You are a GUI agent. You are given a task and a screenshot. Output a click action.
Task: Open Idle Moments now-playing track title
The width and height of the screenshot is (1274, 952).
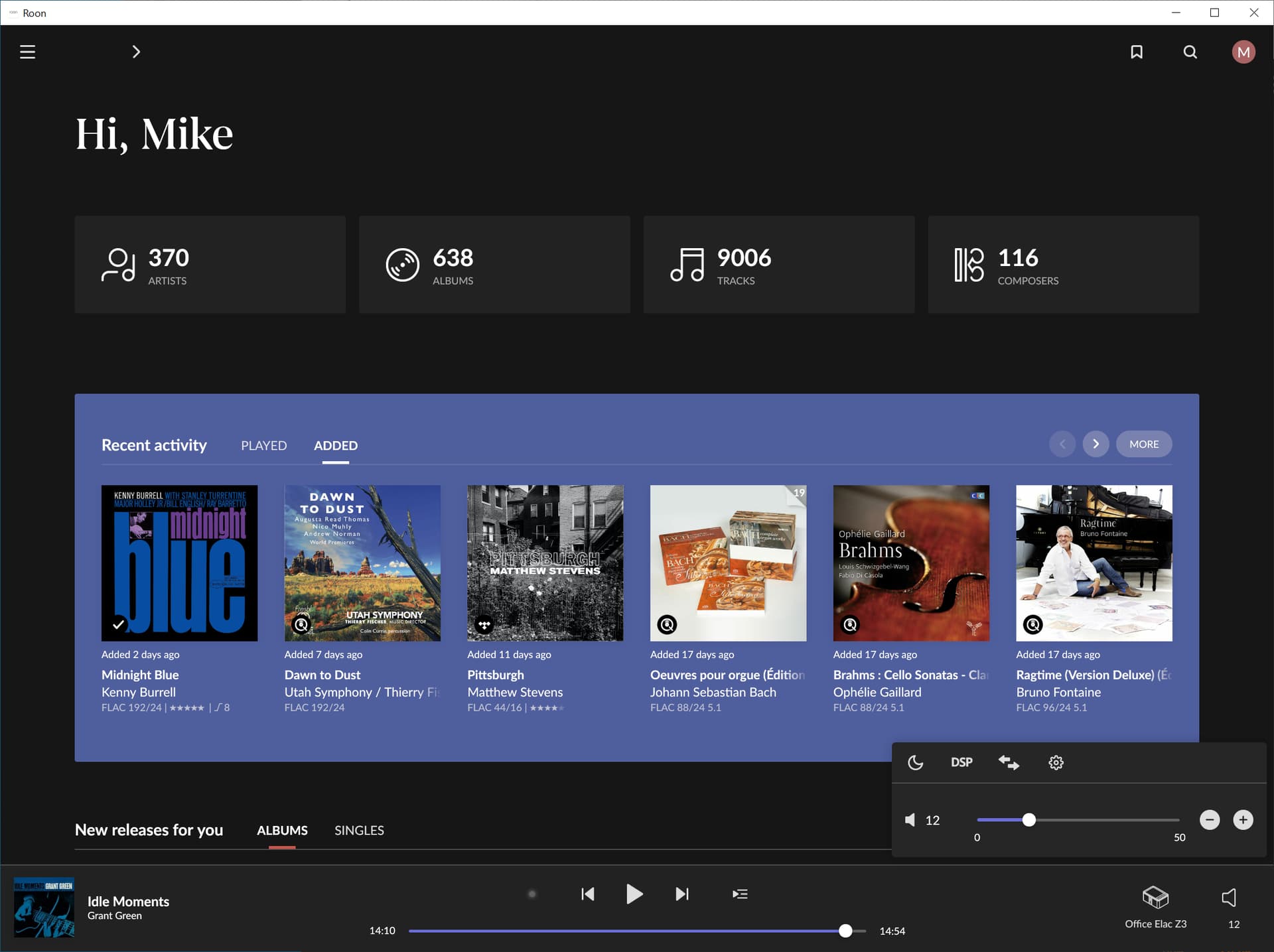click(128, 901)
